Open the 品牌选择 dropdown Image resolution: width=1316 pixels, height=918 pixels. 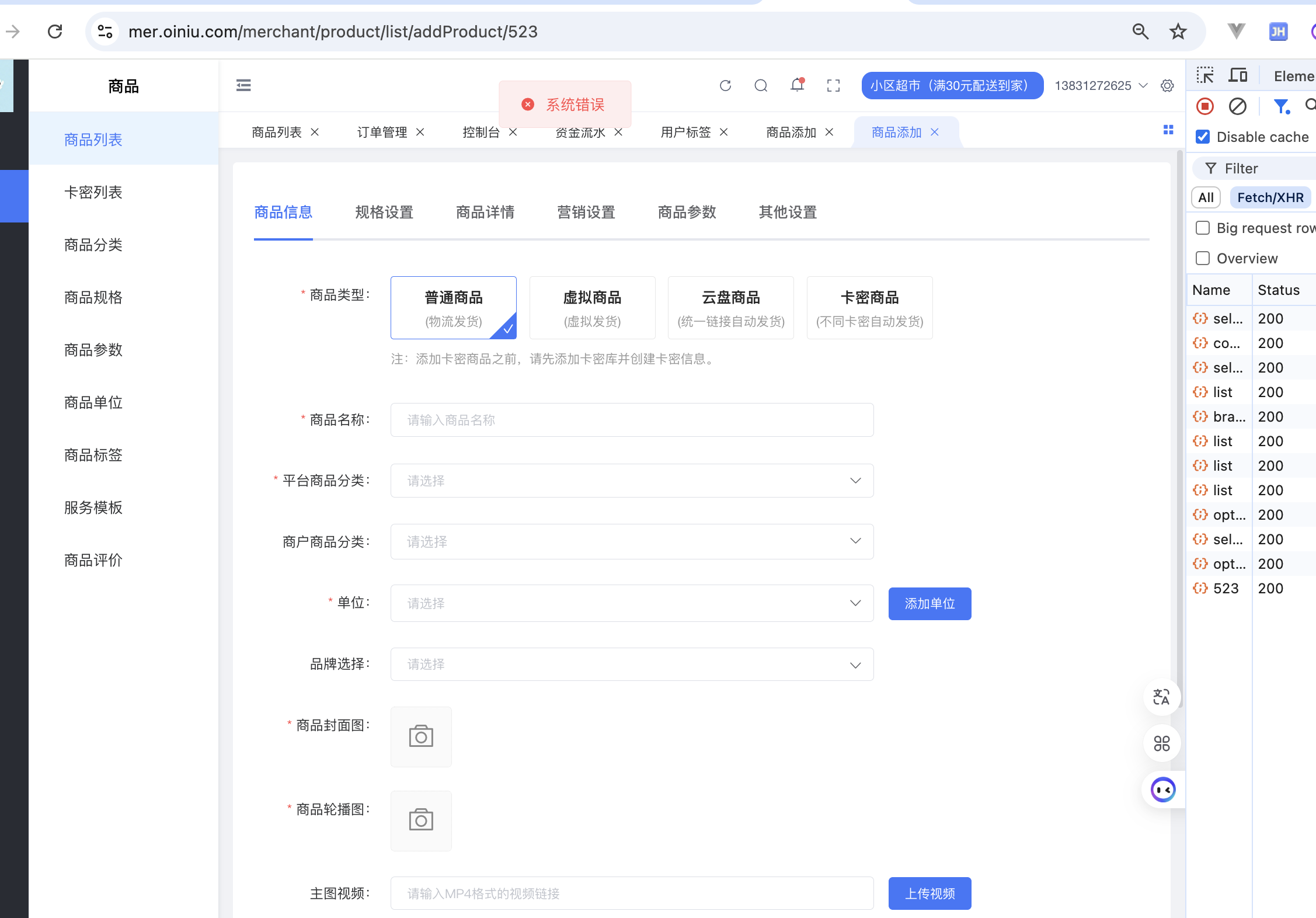[632, 664]
